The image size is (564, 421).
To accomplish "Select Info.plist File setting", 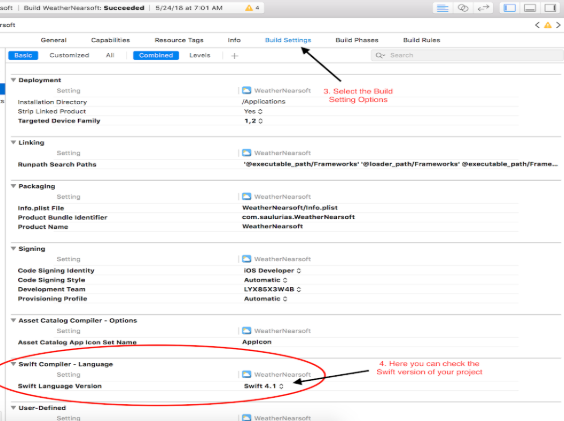I will 41,208.
